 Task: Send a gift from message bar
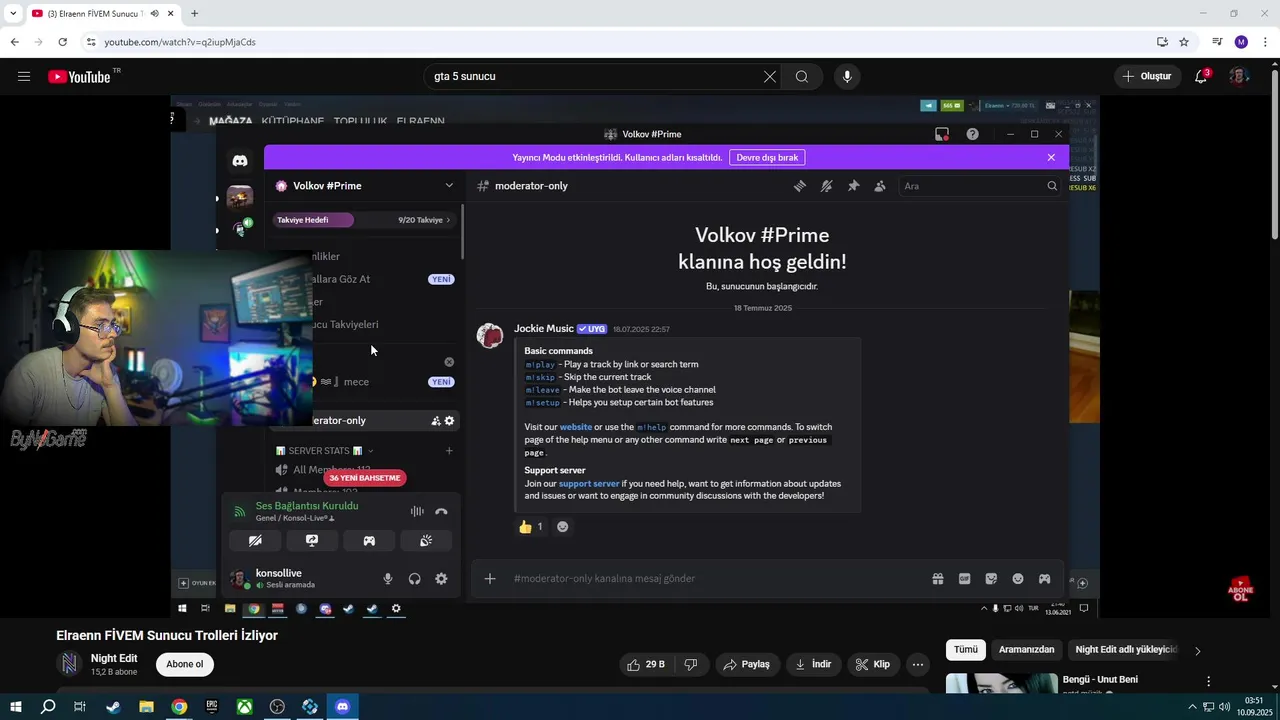pos(938,579)
